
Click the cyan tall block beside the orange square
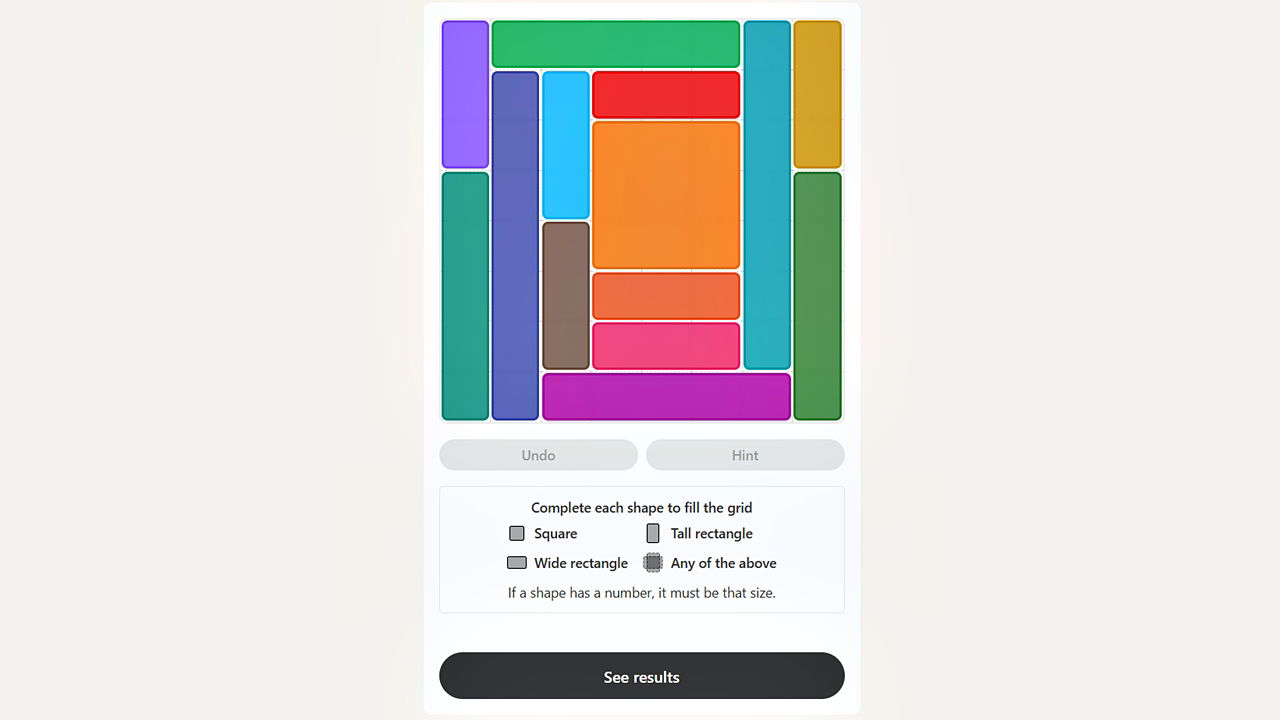(767, 195)
